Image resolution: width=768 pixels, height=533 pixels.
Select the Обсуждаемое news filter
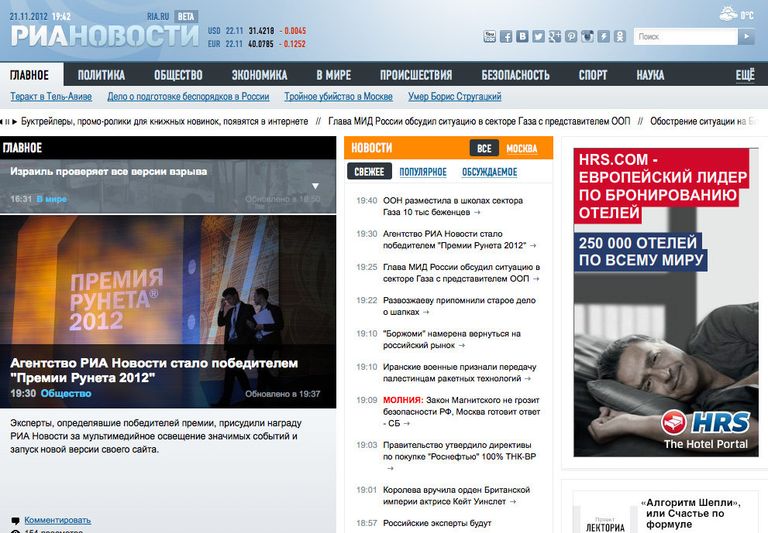point(489,172)
